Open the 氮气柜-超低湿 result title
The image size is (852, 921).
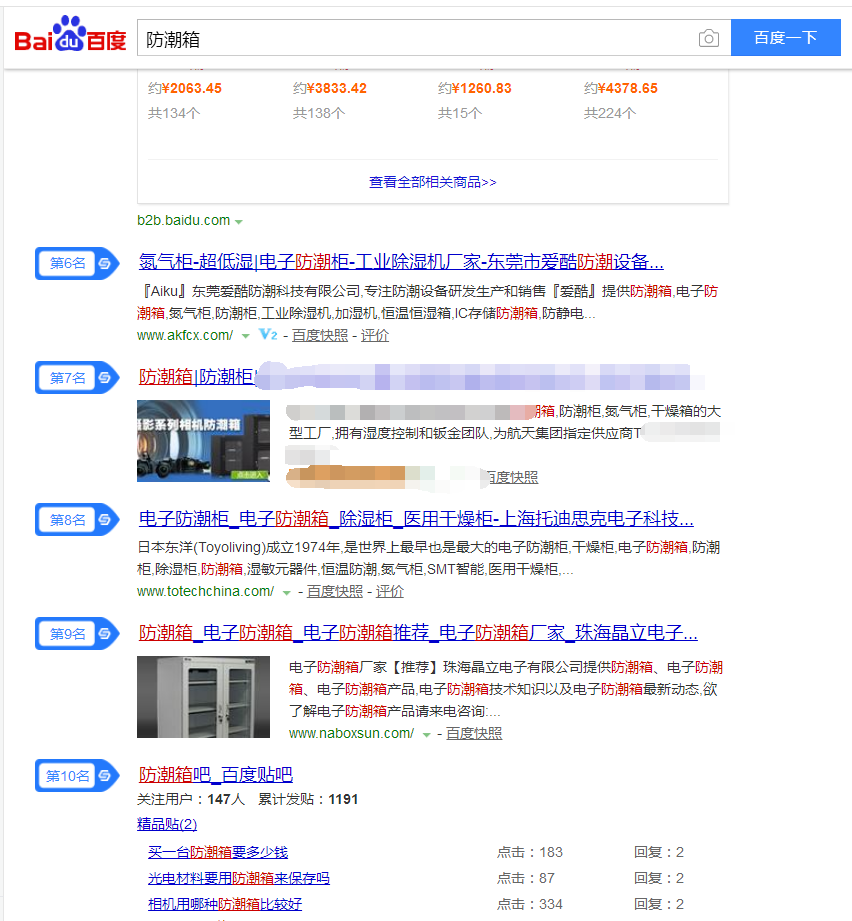tap(401, 261)
